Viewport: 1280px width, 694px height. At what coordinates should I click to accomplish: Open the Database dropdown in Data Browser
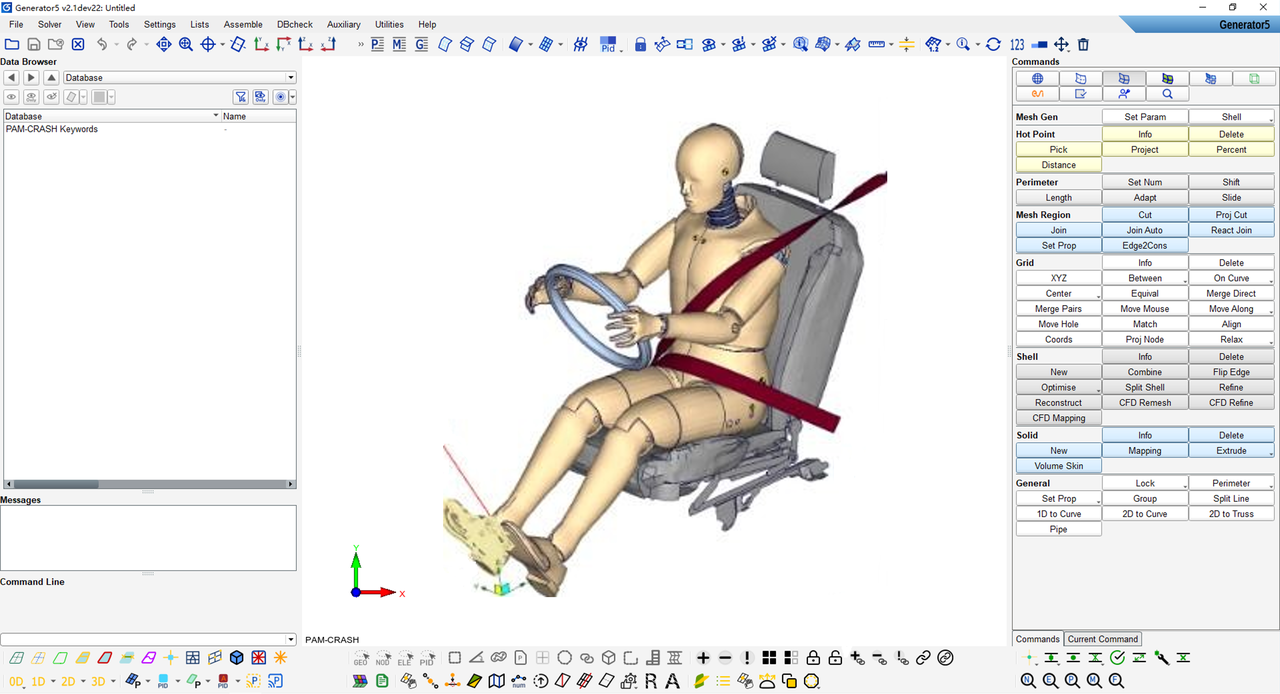[180, 77]
